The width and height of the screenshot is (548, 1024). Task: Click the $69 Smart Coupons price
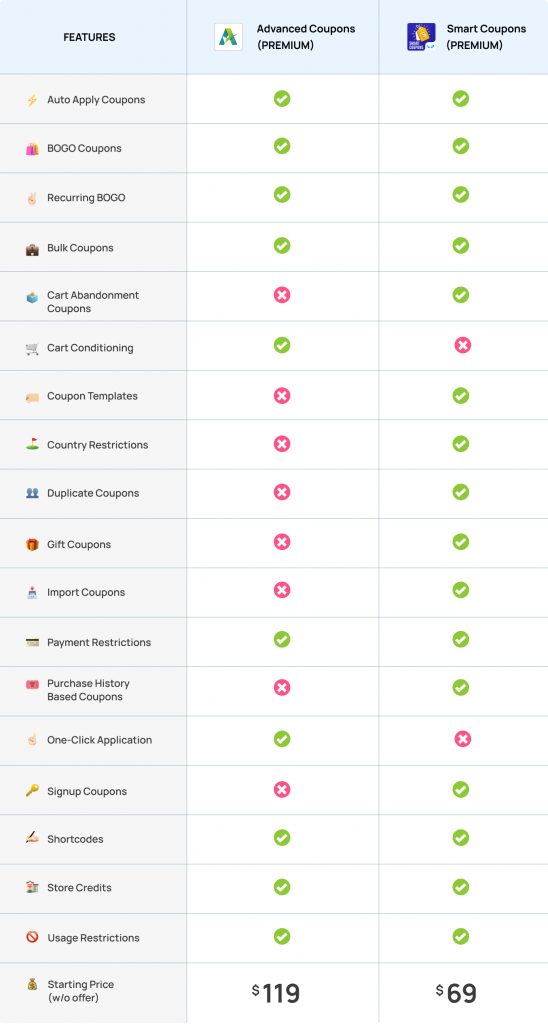coord(456,993)
